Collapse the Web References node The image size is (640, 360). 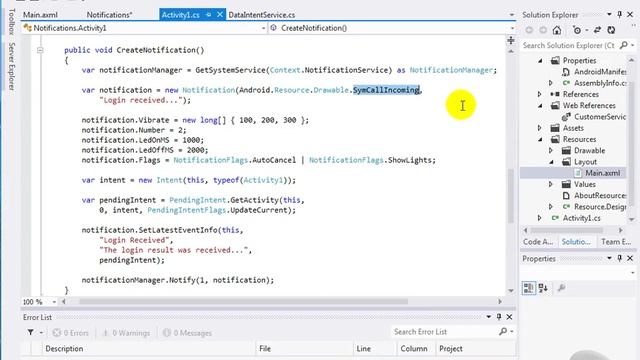click(x=540, y=106)
